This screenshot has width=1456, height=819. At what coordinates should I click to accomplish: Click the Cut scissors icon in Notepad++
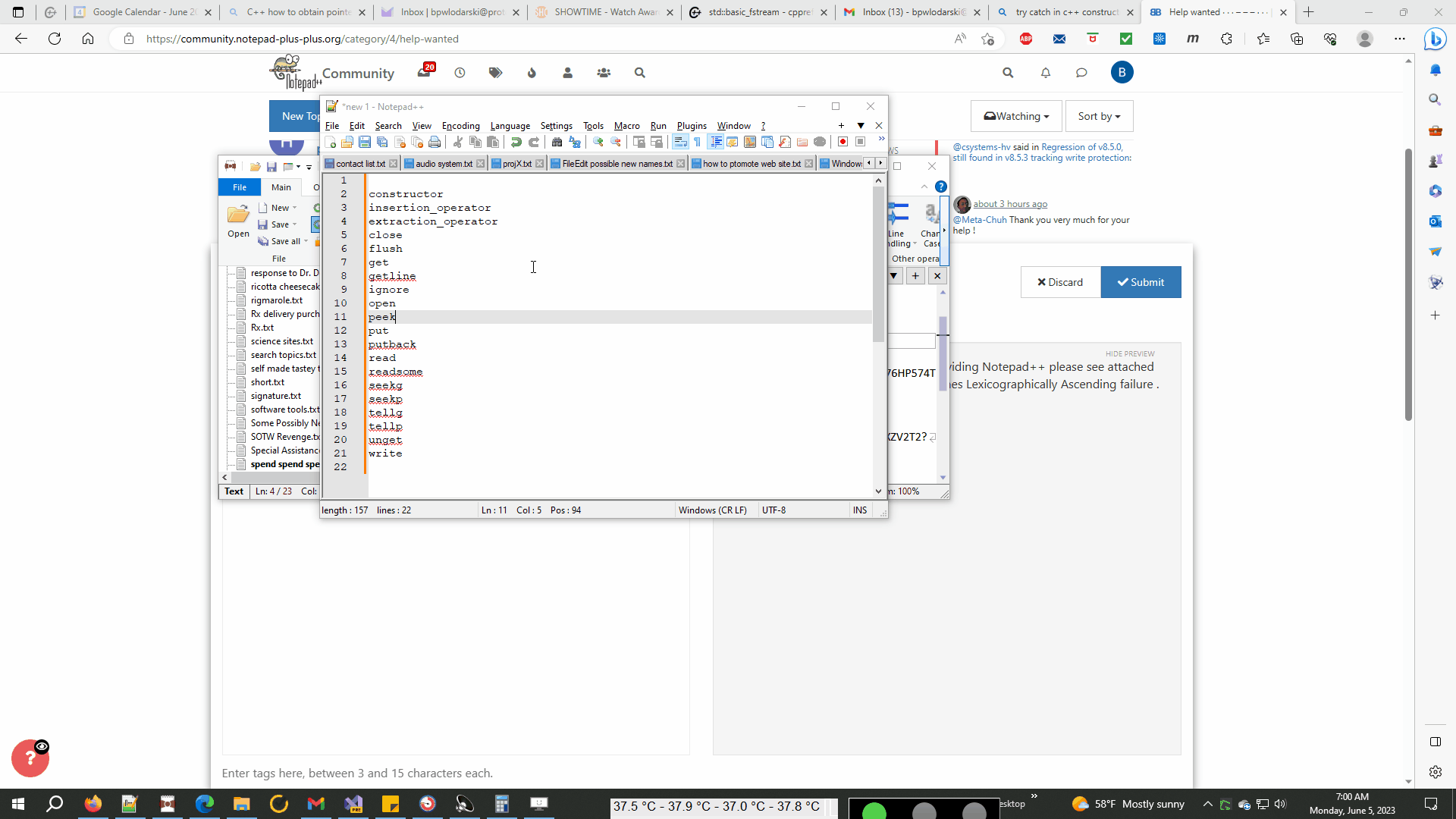click(457, 142)
